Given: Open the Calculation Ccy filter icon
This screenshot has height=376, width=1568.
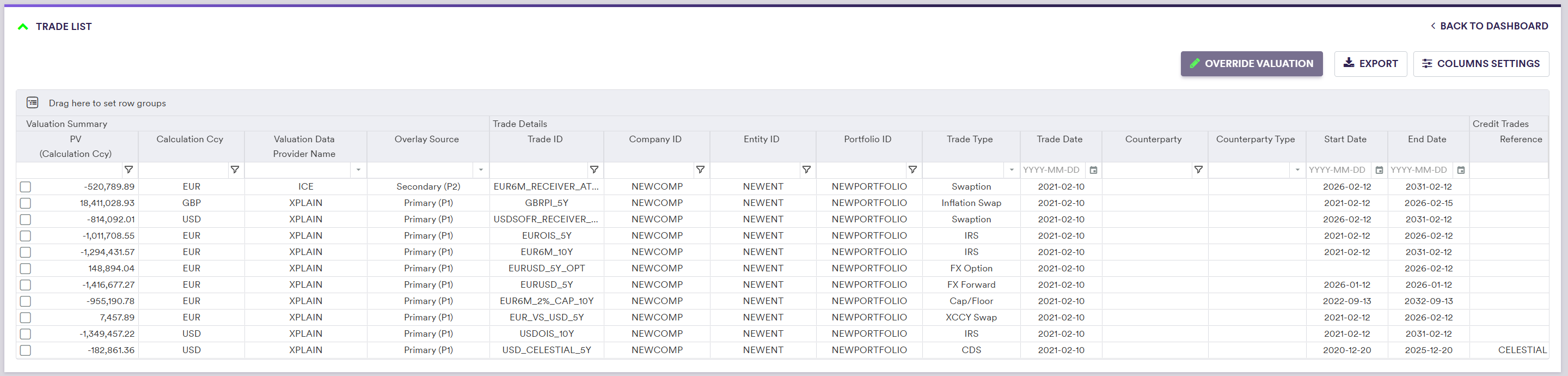Looking at the screenshot, I should point(234,170).
